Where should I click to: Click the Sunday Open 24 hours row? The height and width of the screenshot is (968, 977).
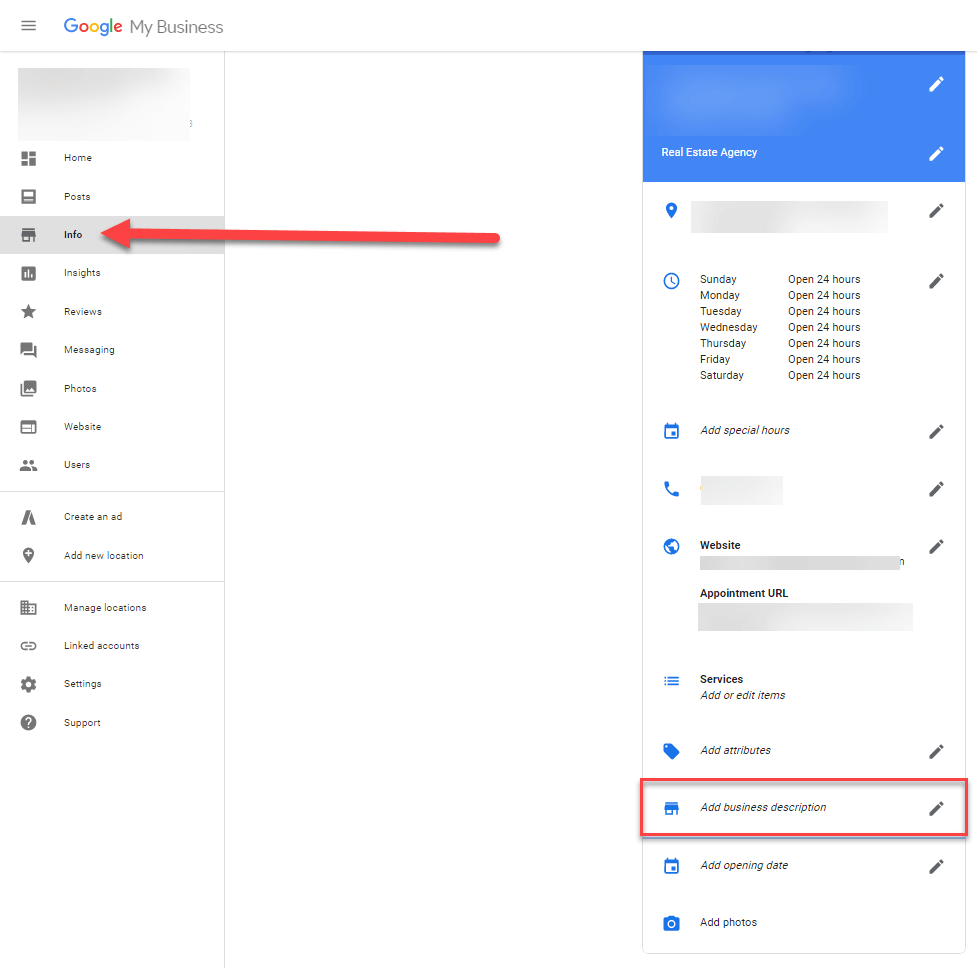click(779, 279)
